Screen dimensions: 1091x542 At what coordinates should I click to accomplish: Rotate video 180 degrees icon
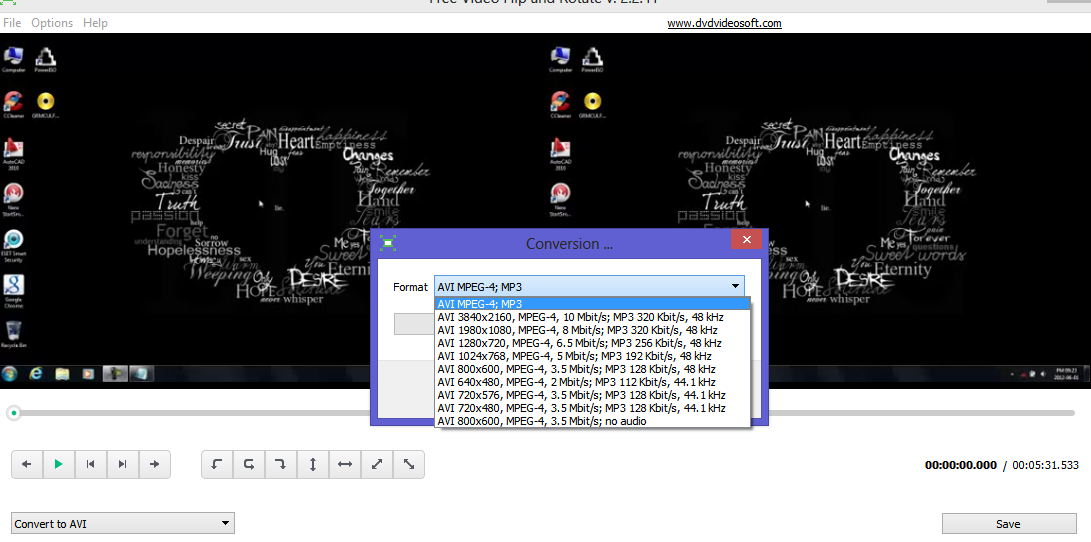tap(249, 465)
